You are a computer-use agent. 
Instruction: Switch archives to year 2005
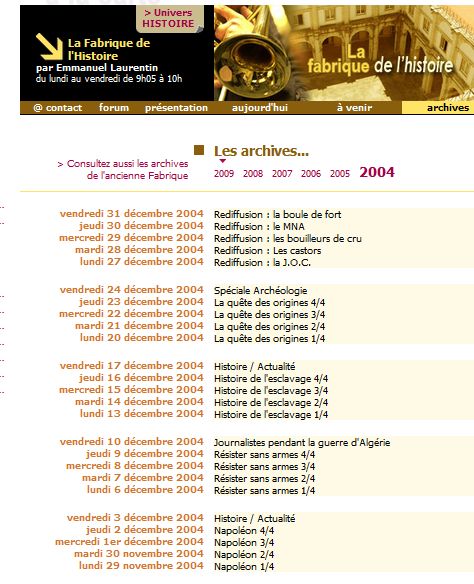tap(340, 174)
